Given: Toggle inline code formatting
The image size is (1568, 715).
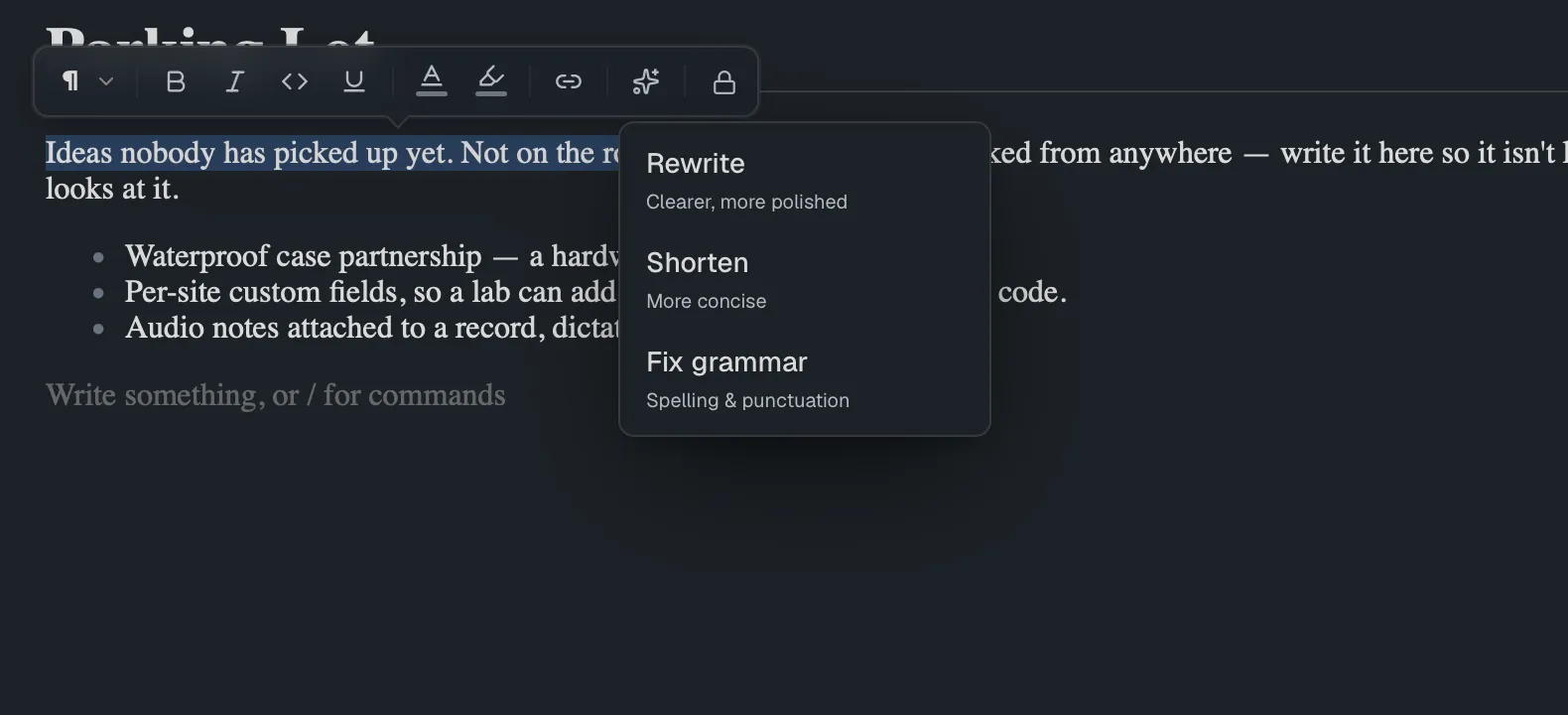Looking at the screenshot, I should click(x=295, y=81).
